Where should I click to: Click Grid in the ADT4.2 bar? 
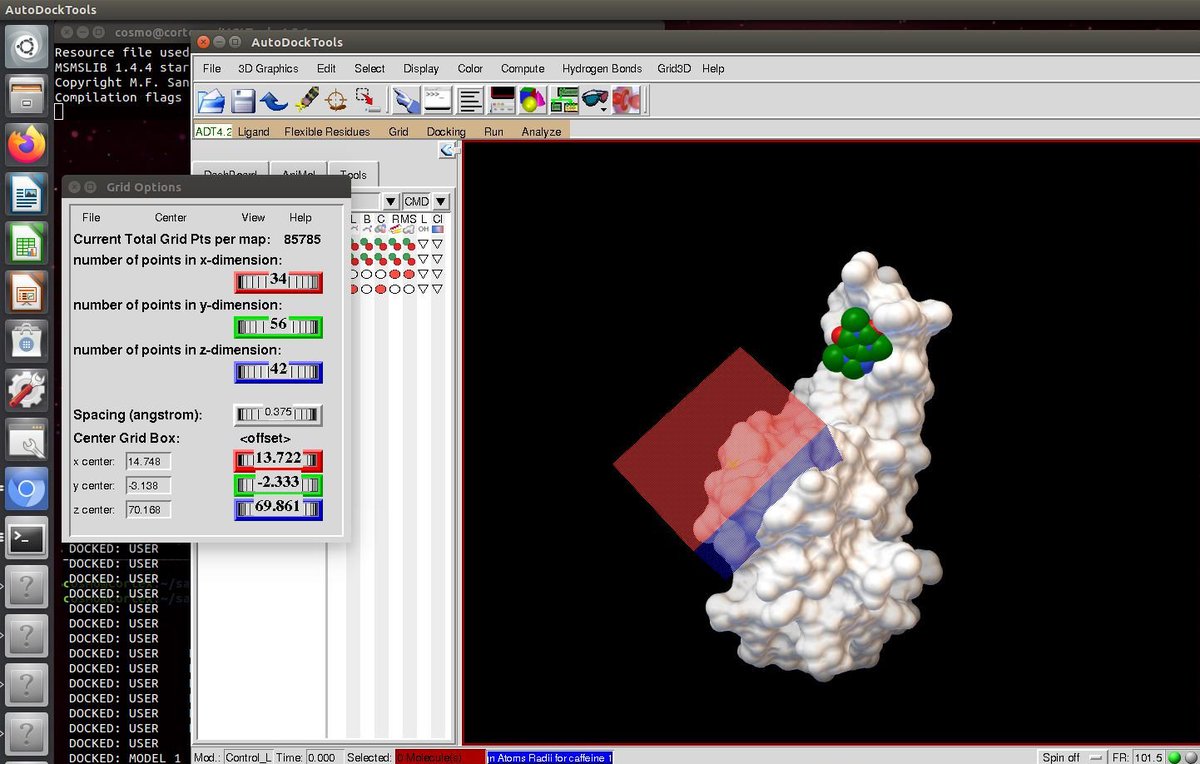[398, 131]
